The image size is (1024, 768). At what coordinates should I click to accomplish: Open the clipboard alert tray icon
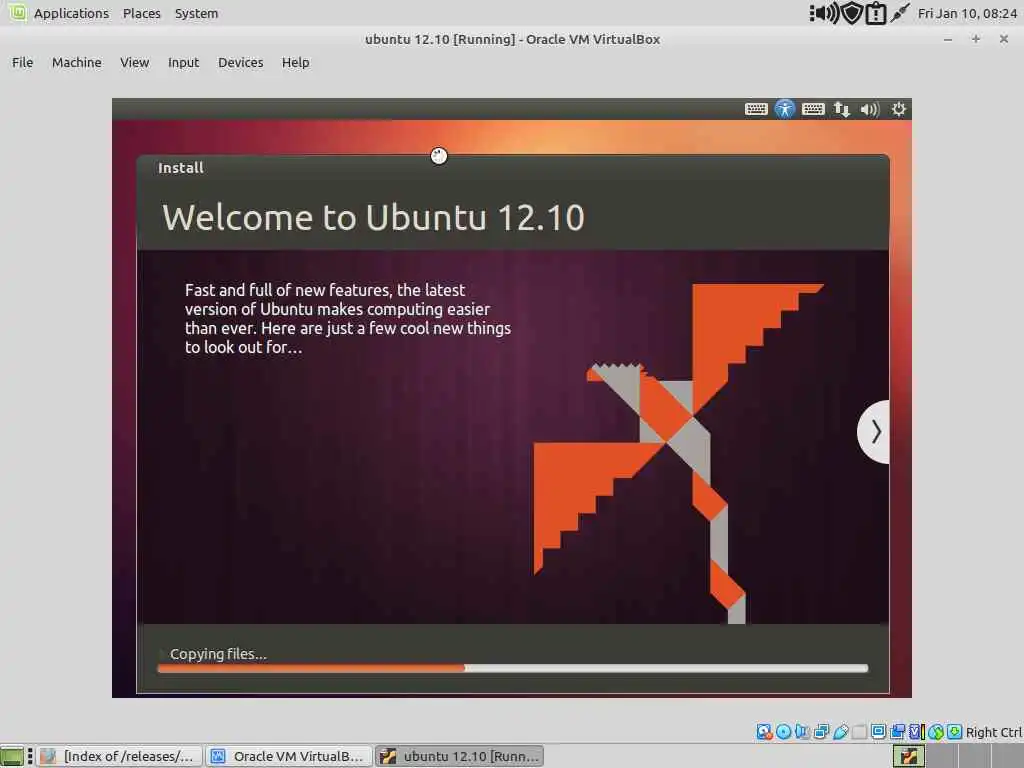(875, 13)
